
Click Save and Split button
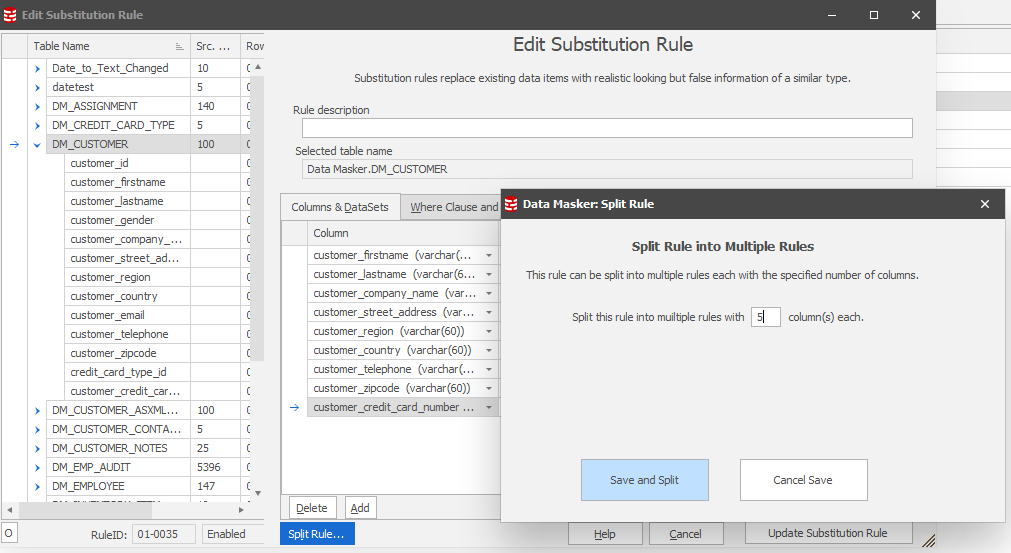pos(644,480)
